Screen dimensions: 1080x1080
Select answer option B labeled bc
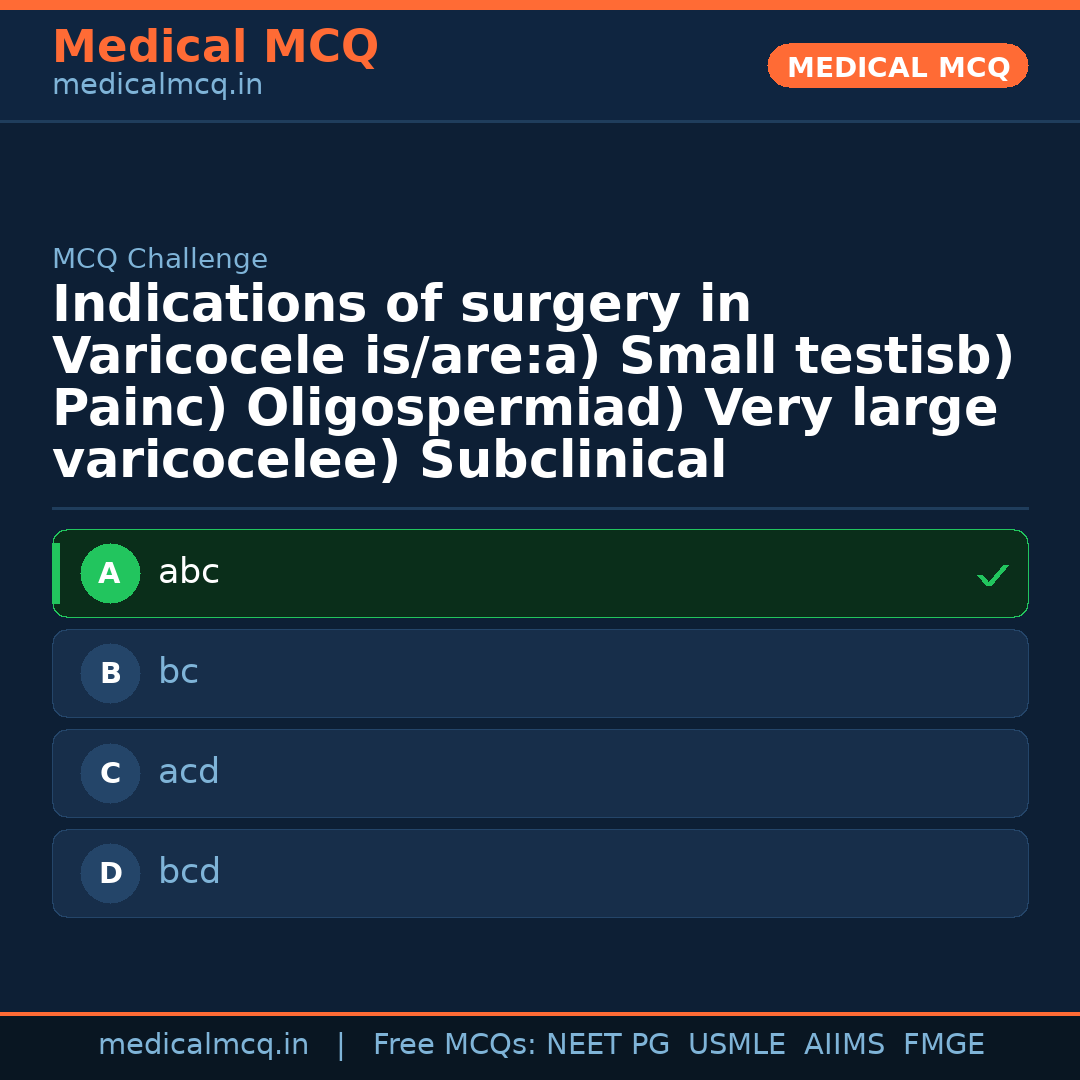pyautogui.click(x=540, y=673)
